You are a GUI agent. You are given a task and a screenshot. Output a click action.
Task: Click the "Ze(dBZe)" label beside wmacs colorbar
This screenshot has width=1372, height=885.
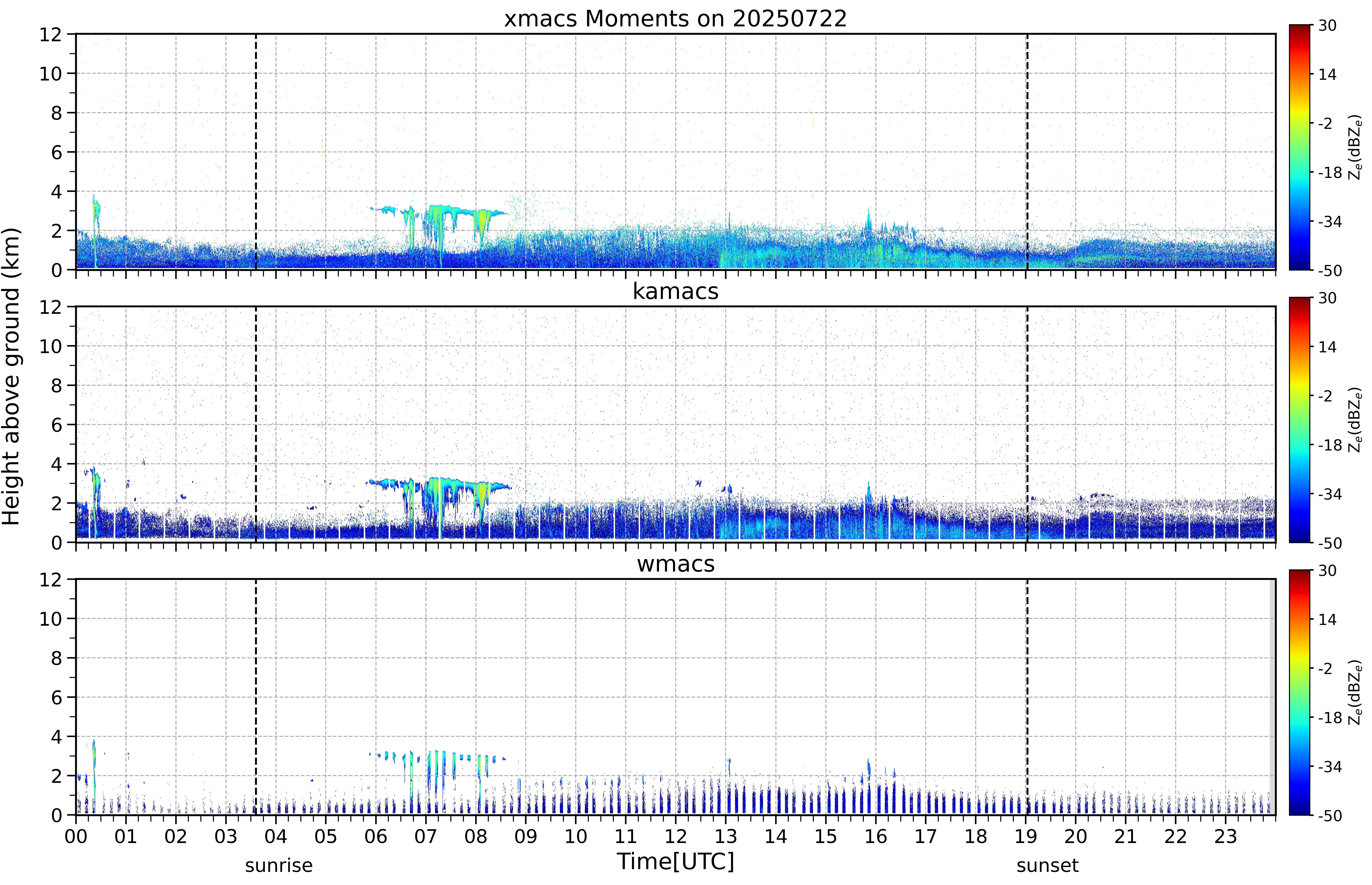pyautogui.click(x=1355, y=693)
